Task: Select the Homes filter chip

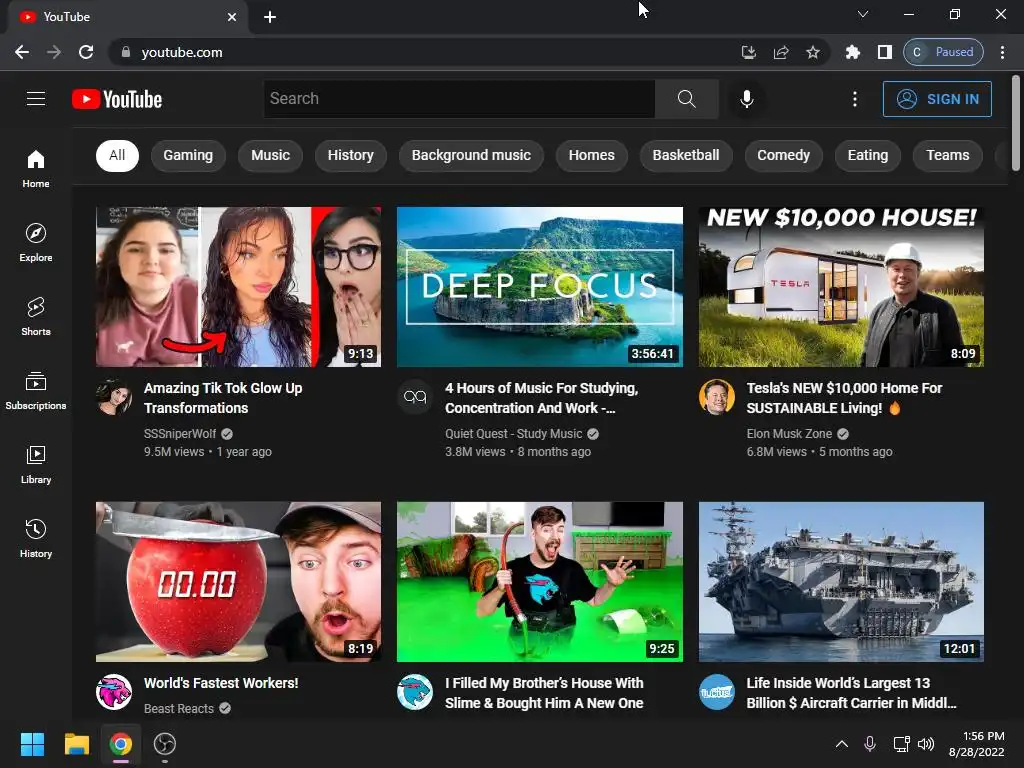Action: click(591, 155)
